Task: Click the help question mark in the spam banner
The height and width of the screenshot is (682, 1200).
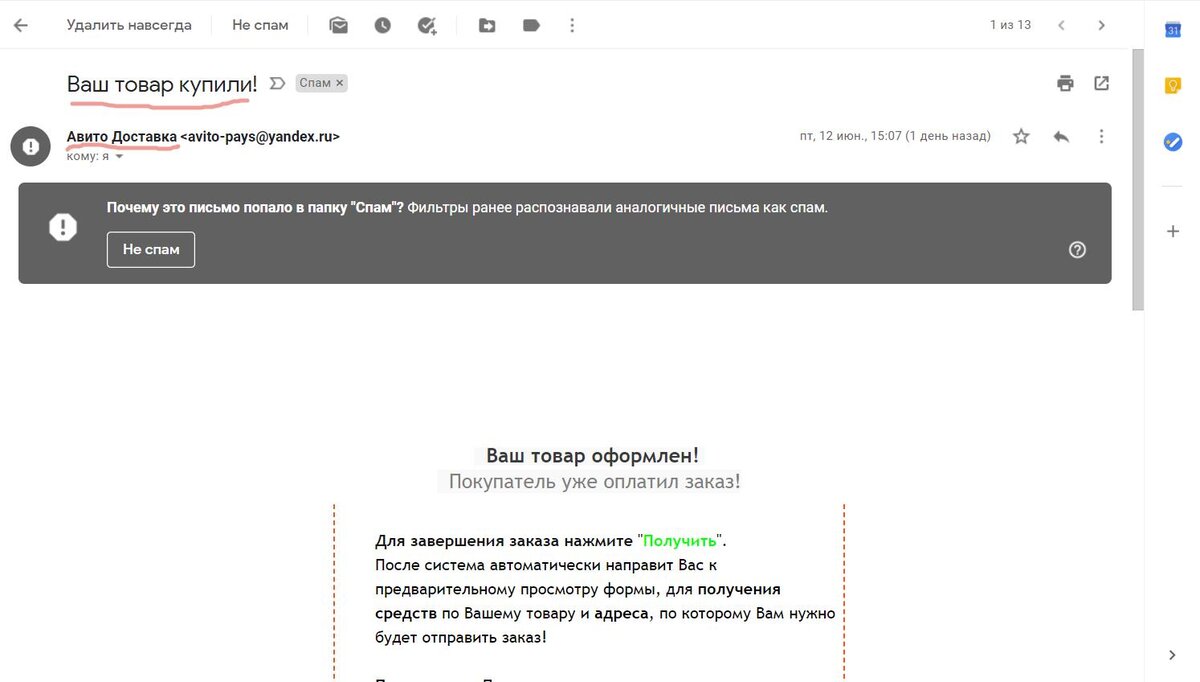Action: [1077, 249]
